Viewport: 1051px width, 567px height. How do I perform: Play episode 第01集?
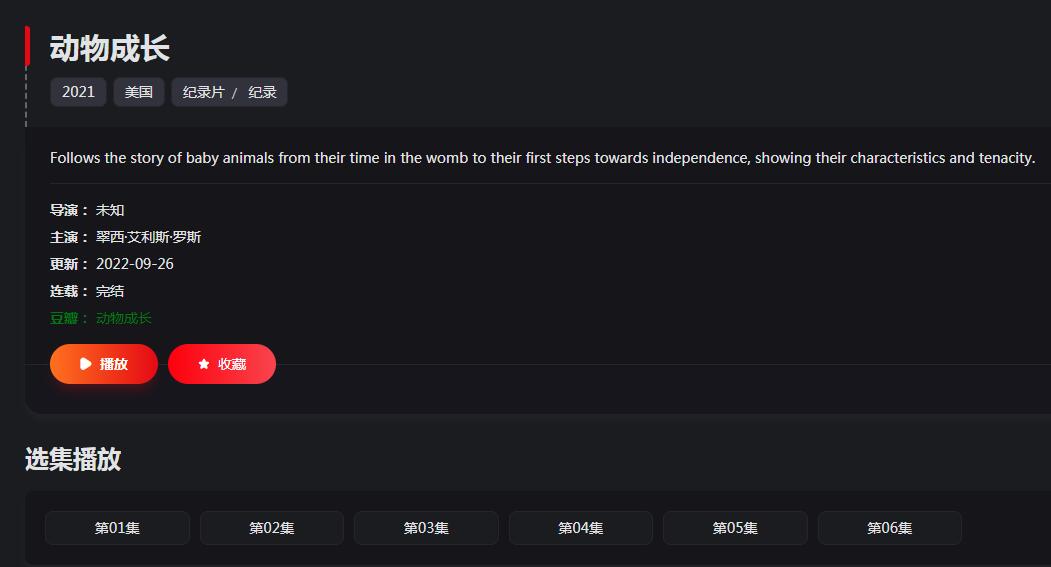pyautogui.click(x=117, y=528)
